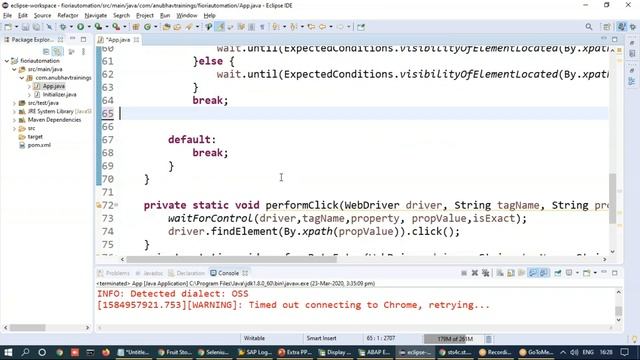Open the Open Console dropdown
640x360 pixels.
tap(595, 273)
